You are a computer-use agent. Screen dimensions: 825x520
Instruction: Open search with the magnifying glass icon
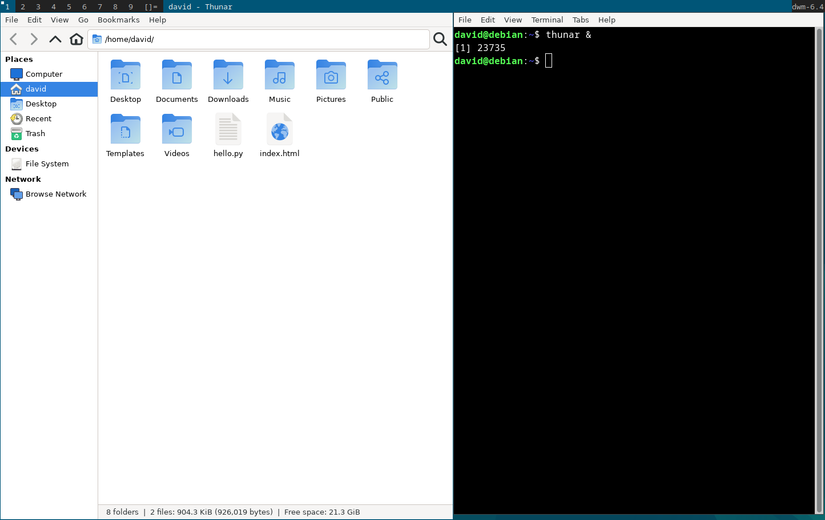pos(440,39)
